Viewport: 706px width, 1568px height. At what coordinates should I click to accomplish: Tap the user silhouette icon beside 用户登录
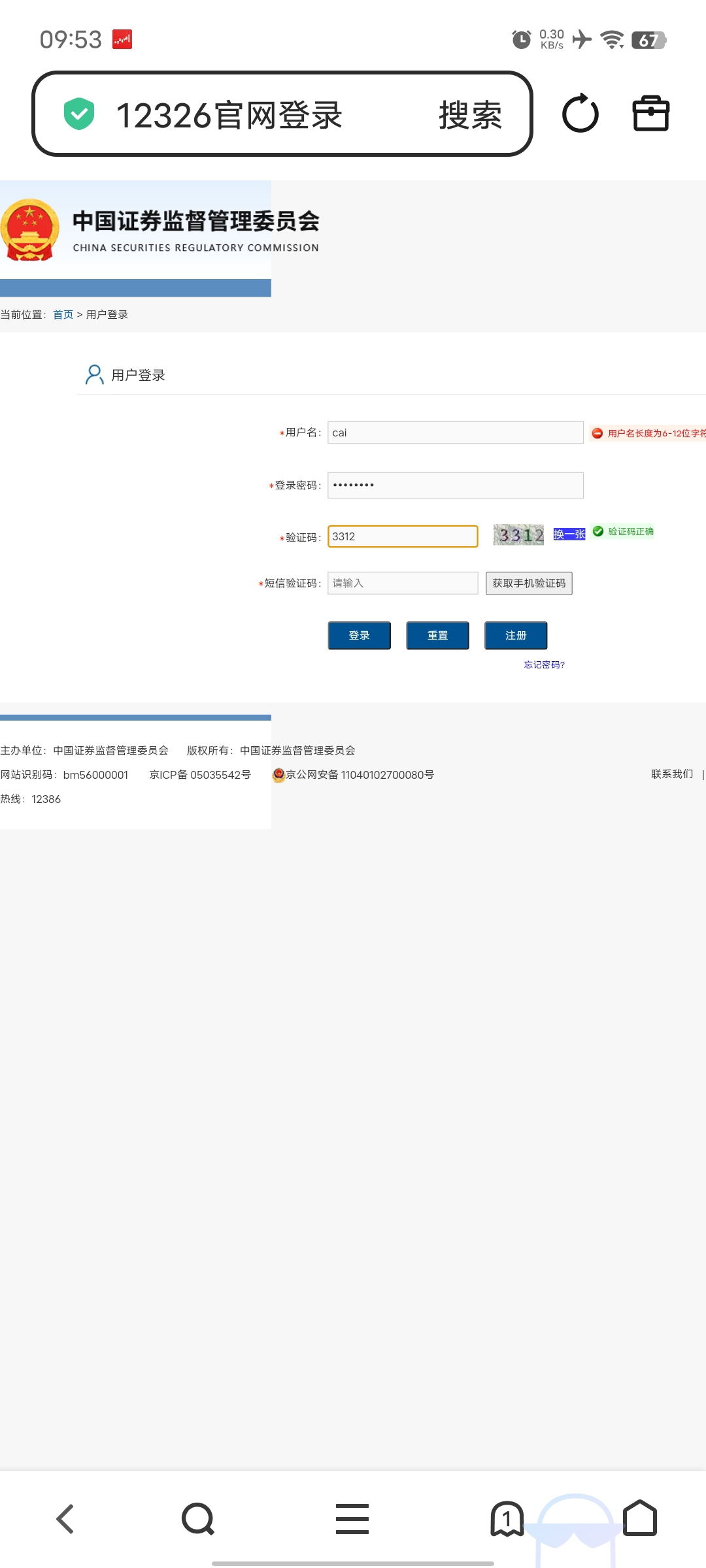point(95,375)
